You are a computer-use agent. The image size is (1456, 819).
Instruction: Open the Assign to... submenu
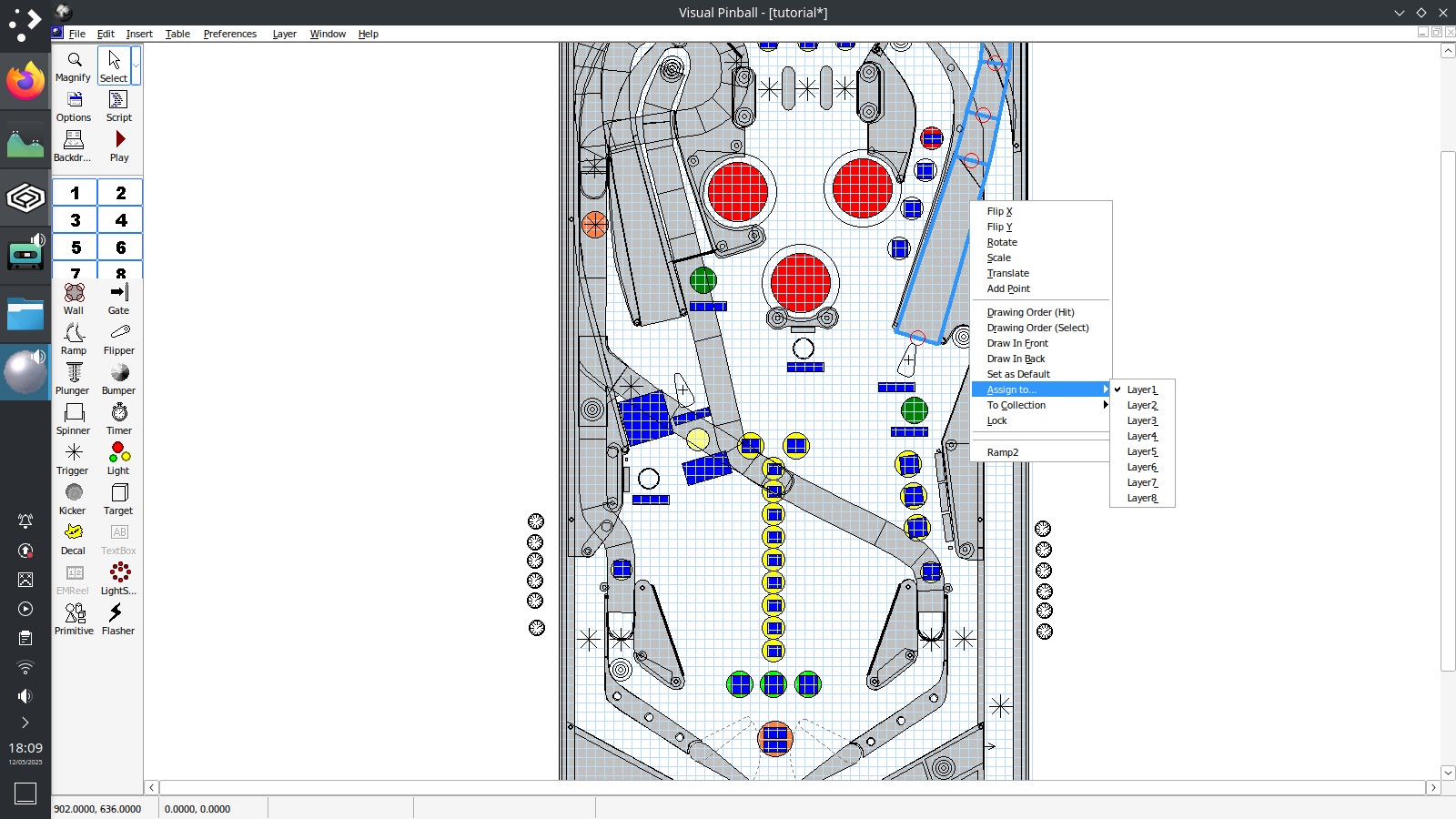click(1041, 389)
